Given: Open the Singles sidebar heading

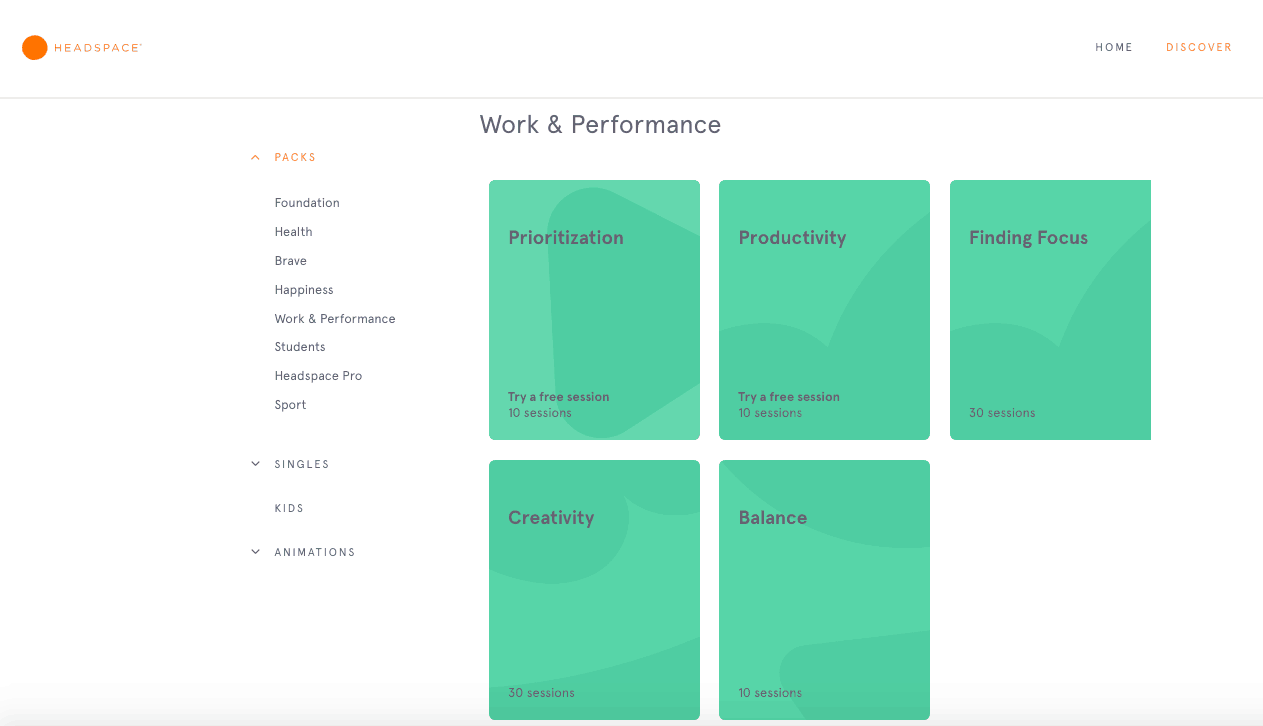Looking at the screenshot, I should pos(302,464).
